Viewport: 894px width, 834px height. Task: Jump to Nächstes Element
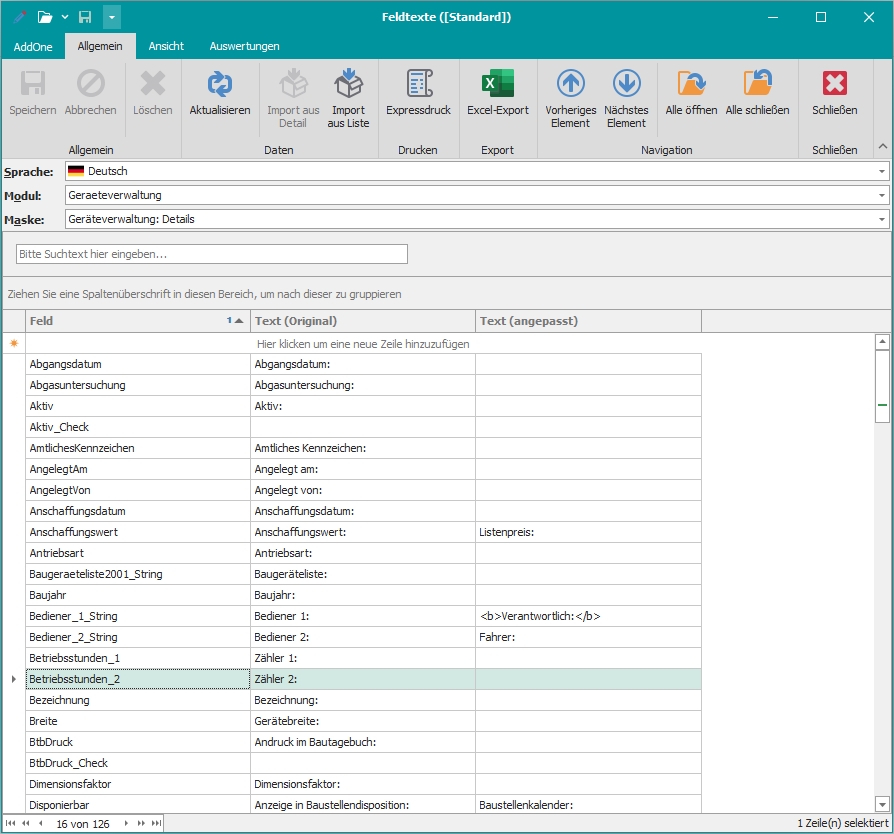pyautogui.click(x=626, y=84)
